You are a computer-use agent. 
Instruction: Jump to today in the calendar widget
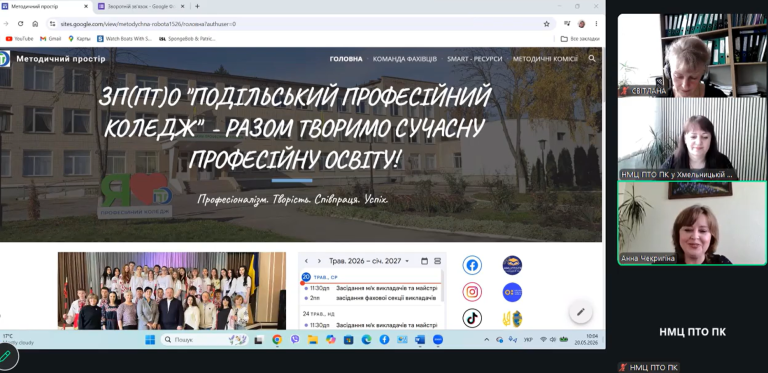(424, 261)
